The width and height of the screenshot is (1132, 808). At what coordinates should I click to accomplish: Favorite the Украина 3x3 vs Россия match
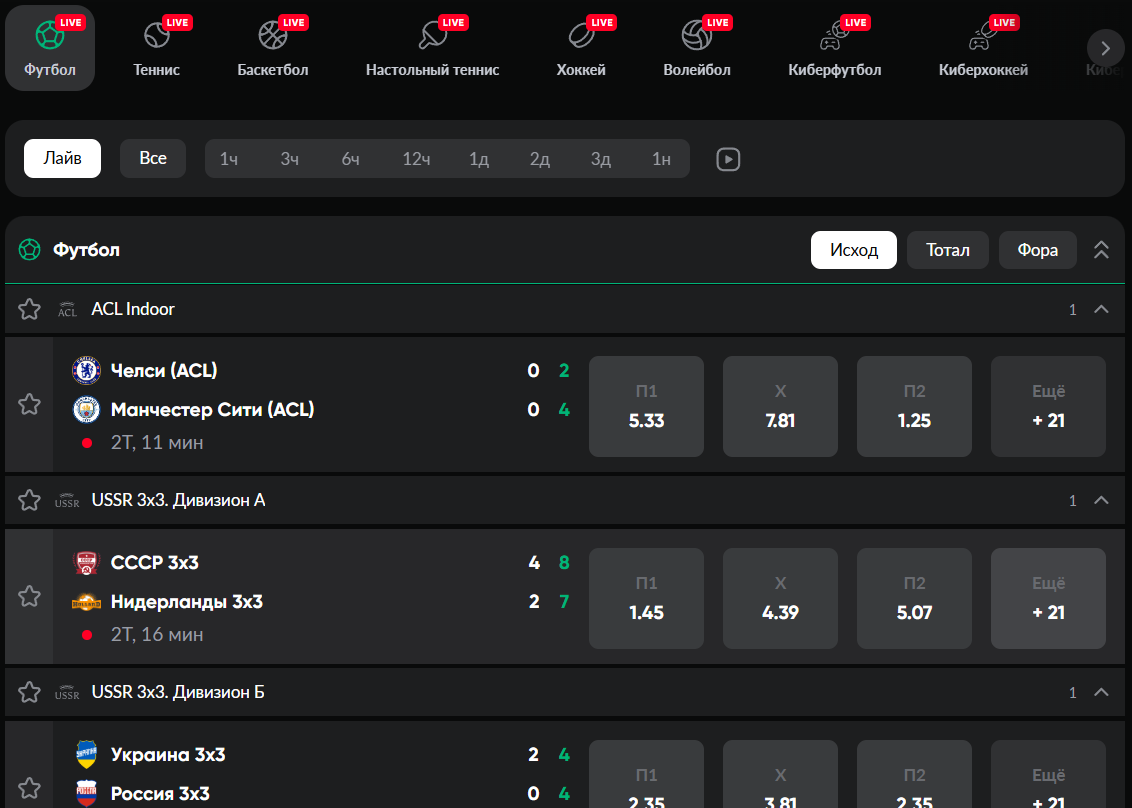tap(30, 788)
